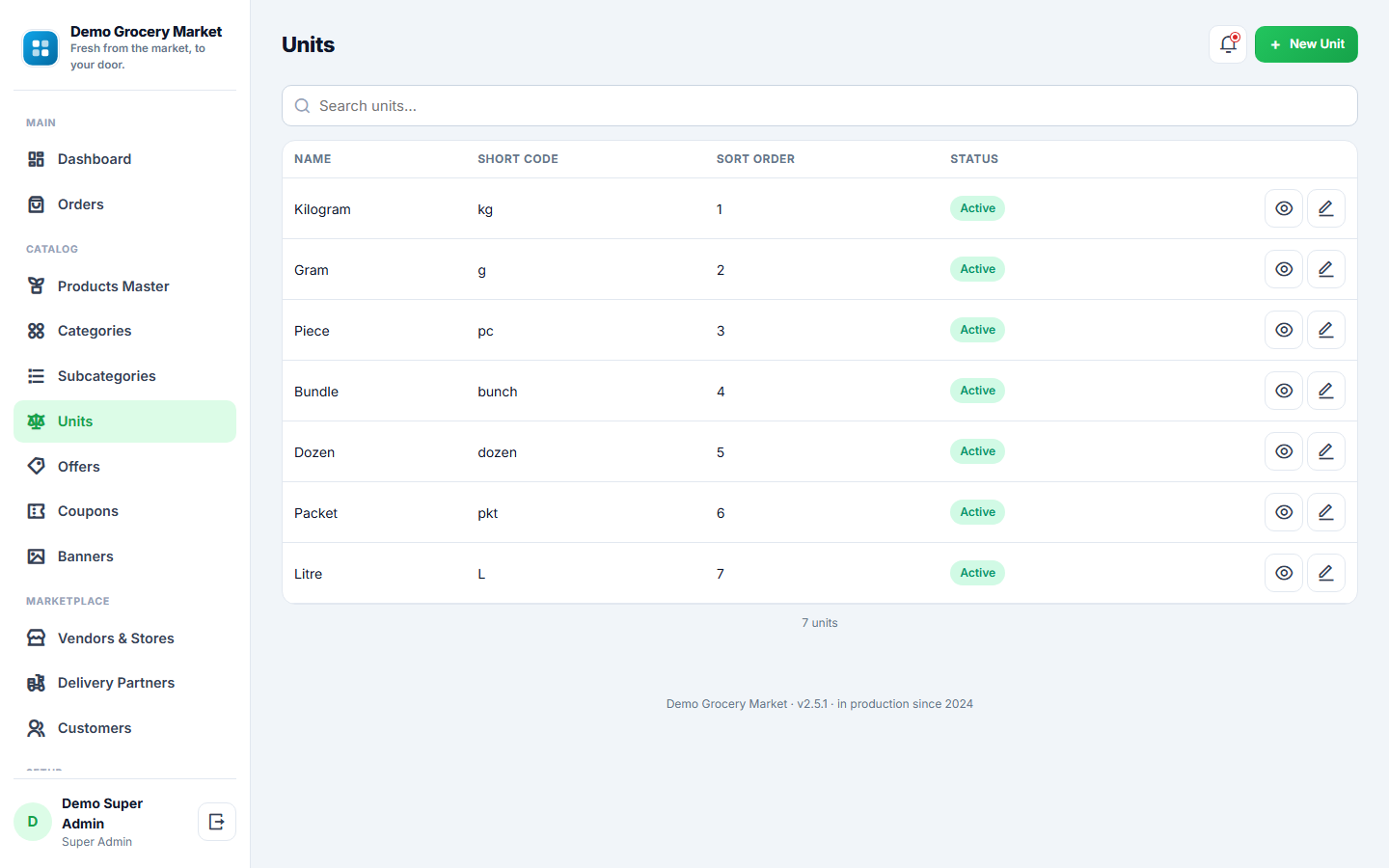The height and width of the screenshot is (868, 1389).
Task: Go to Customers in sidebar
Action: (x=124, y=728)
